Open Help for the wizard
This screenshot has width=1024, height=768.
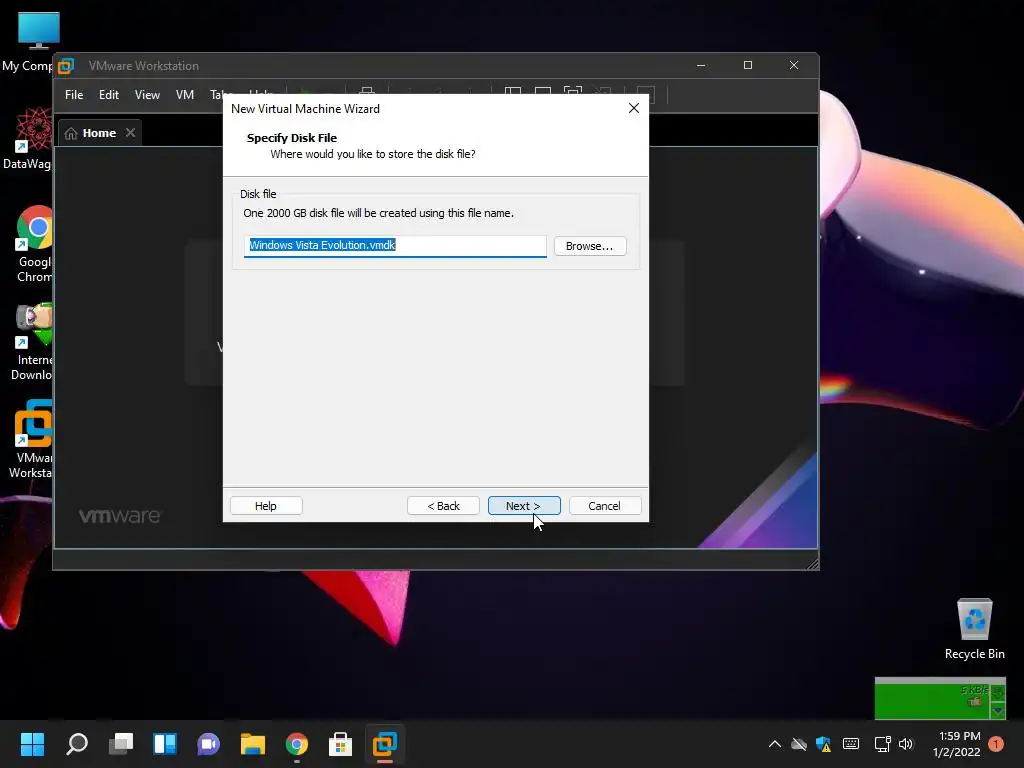pos(266,505)
